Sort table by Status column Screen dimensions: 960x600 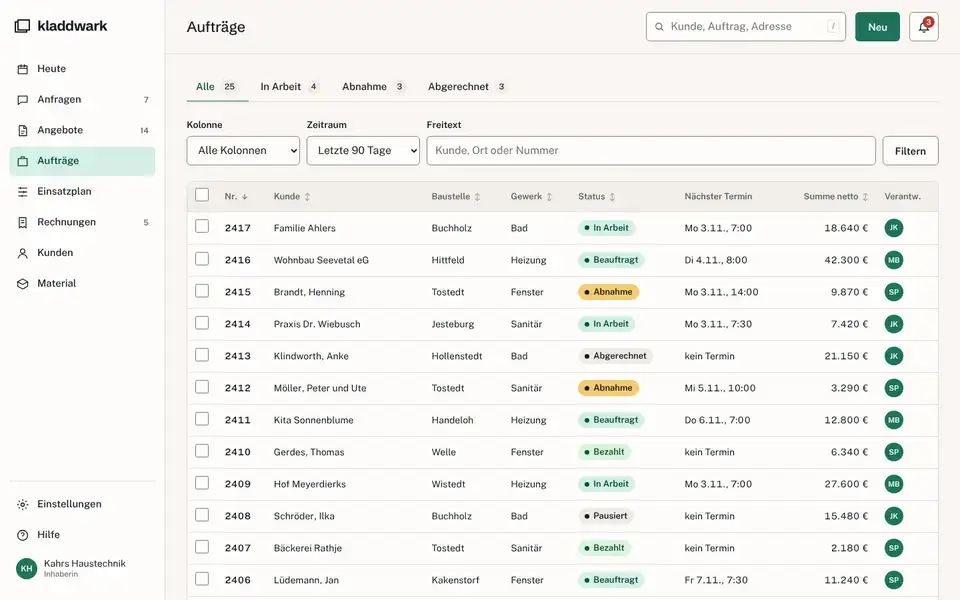pos(596,197)
